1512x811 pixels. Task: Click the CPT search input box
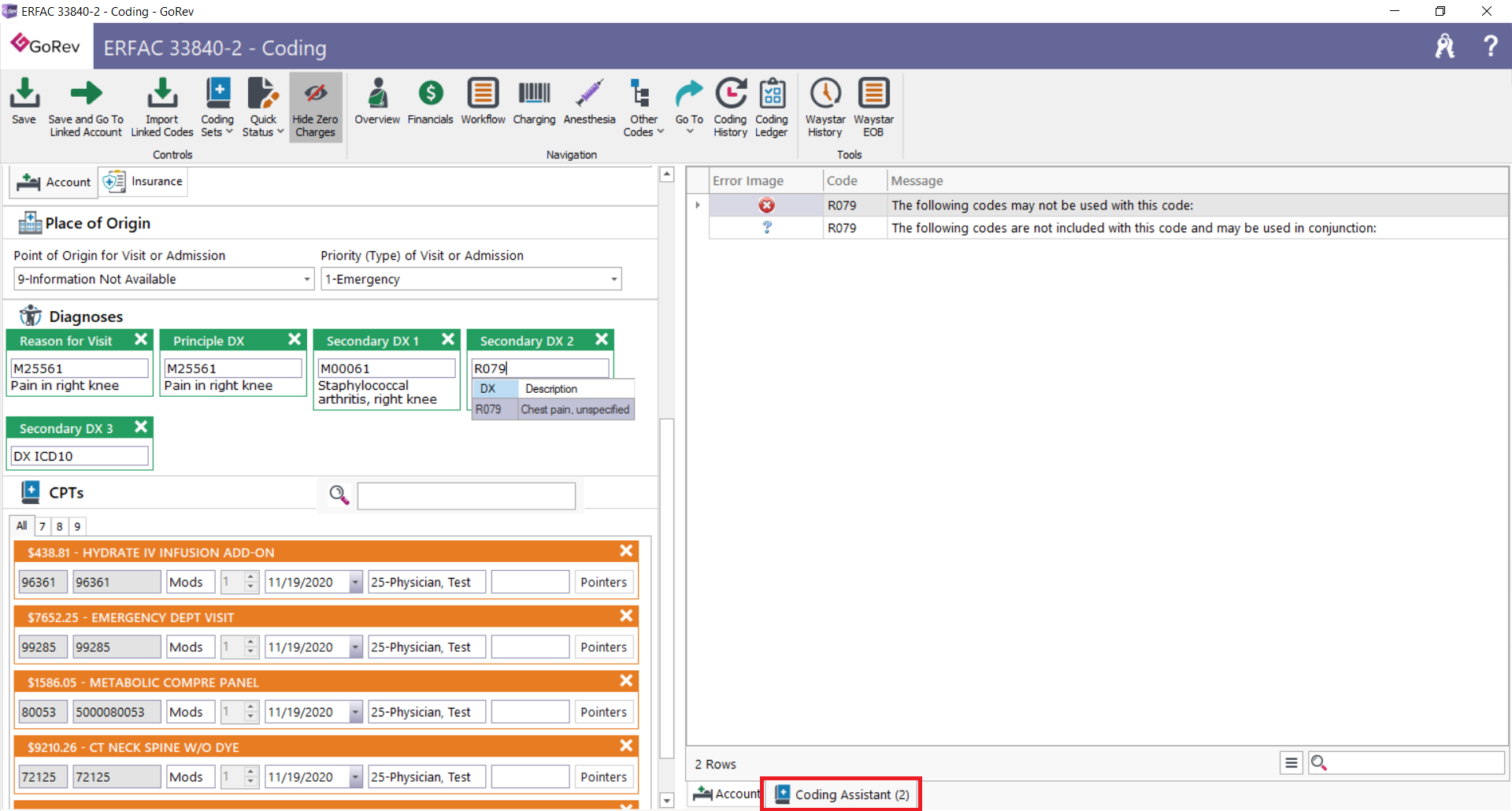point(466,496)
